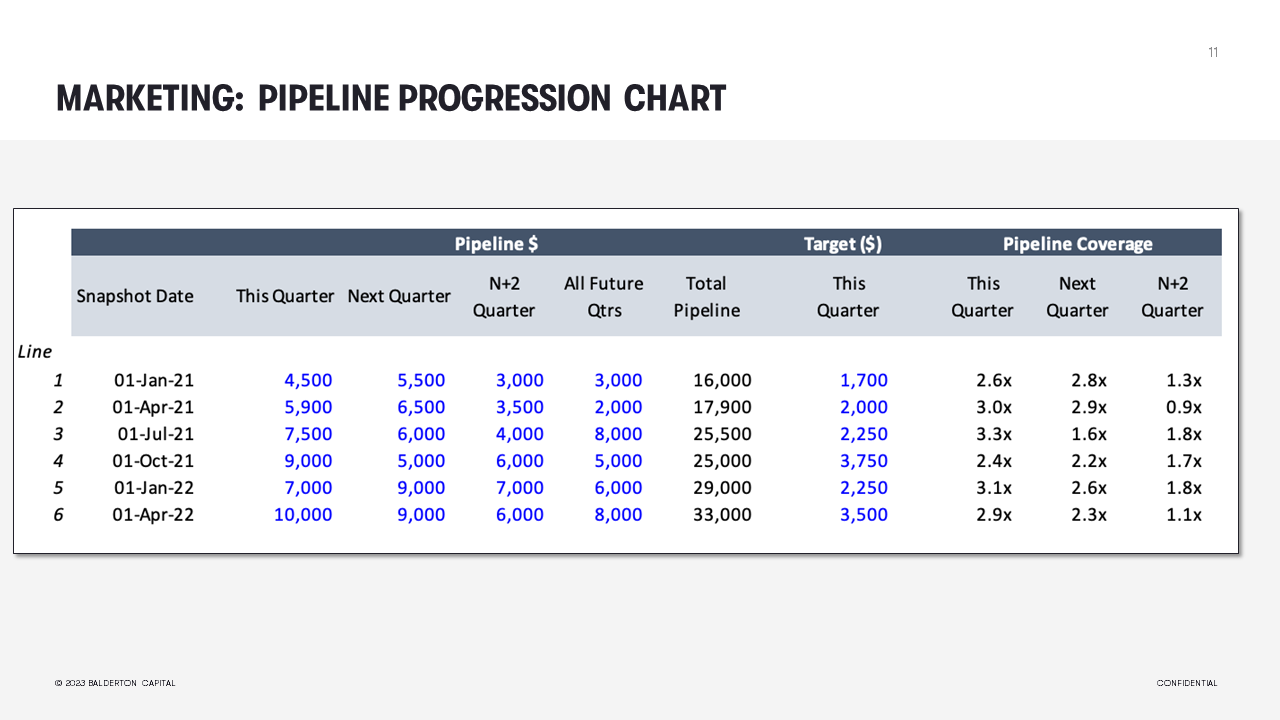
Task: Select the 3.3x coverage value
Action: point(994,433)
